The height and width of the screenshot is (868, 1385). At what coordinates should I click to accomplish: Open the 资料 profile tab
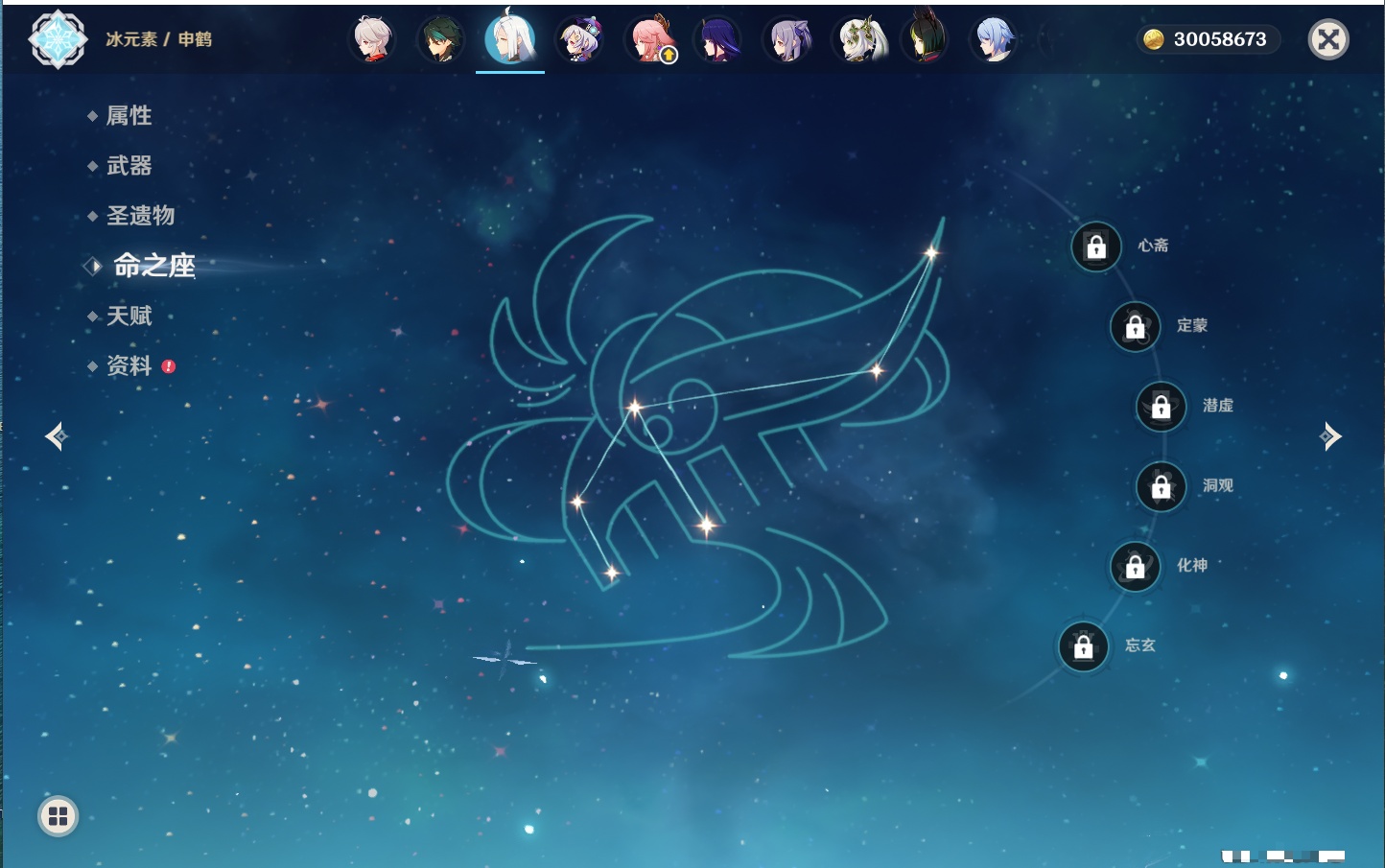coord(129,365)
